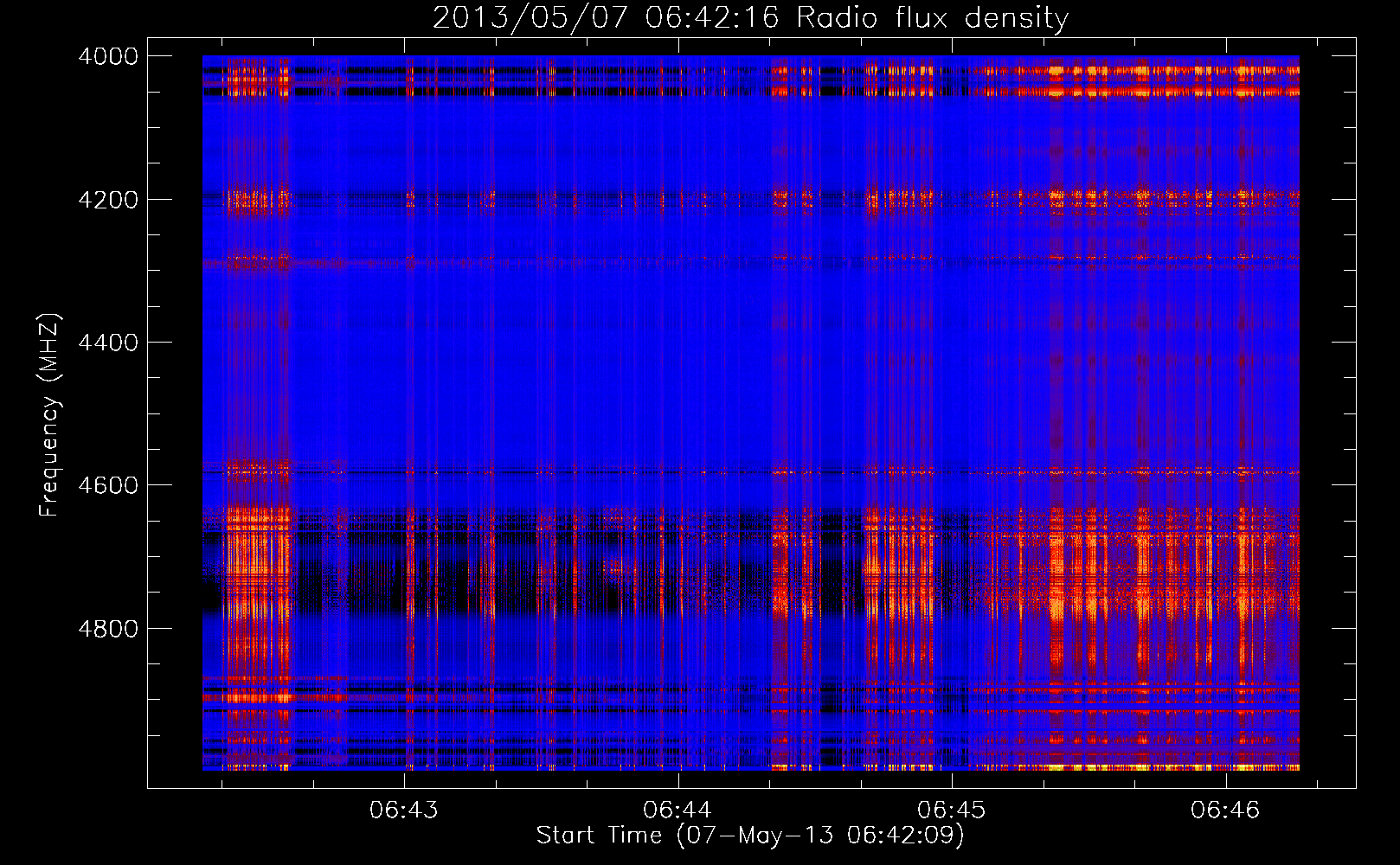Click the 06:44 time tick label
1400x865 pixels.
pos(678,811)
